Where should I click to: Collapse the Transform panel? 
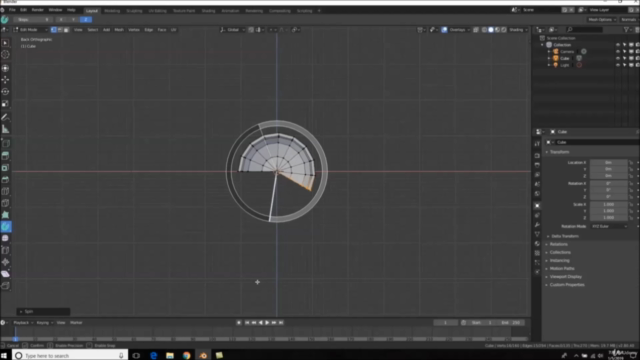tap(559, 152)
